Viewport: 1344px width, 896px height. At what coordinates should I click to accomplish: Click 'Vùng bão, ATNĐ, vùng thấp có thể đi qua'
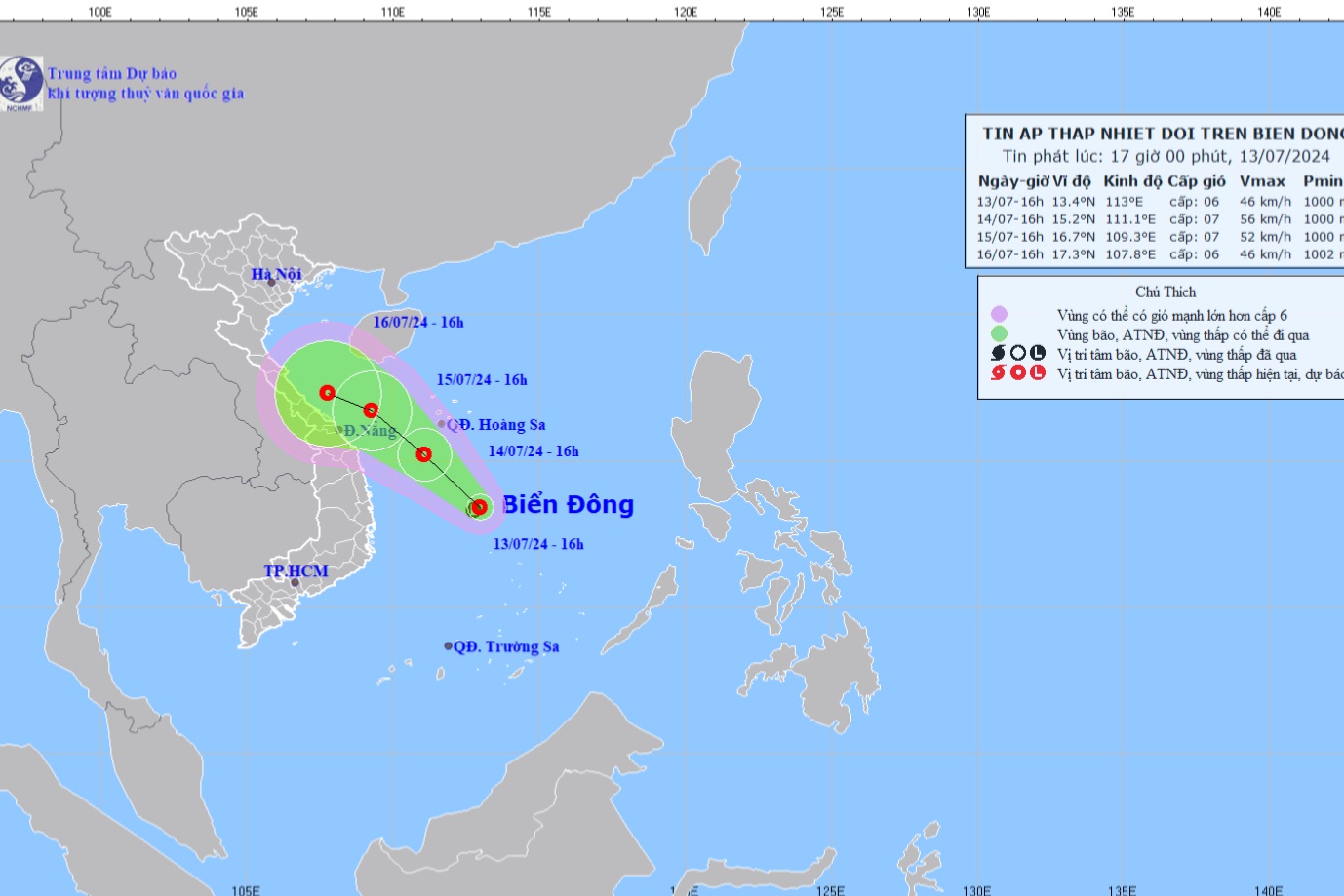[x=1183, y=334]
